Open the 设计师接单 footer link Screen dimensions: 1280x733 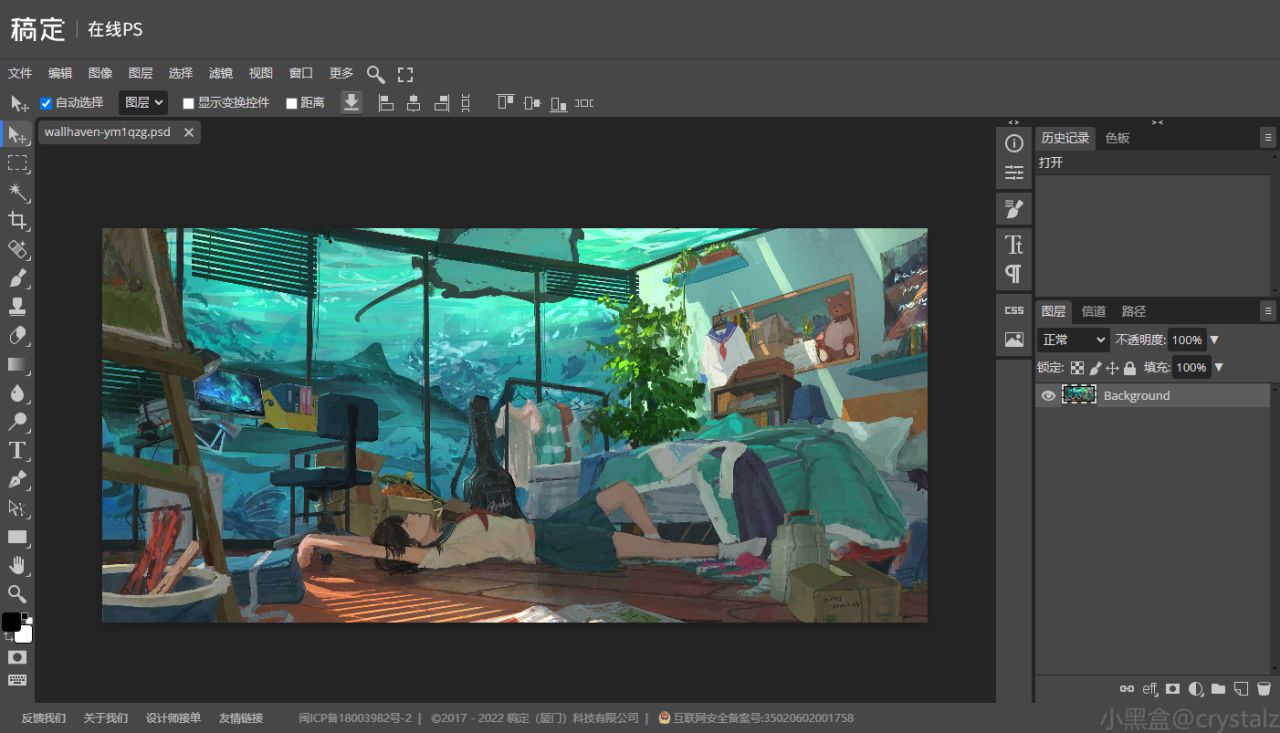[x=173, y=718]
